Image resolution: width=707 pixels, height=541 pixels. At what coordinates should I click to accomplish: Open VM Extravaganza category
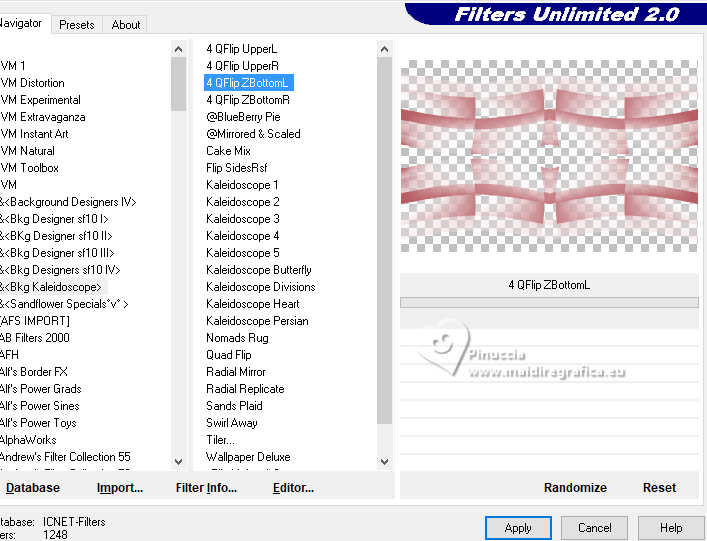pos(43,117)
